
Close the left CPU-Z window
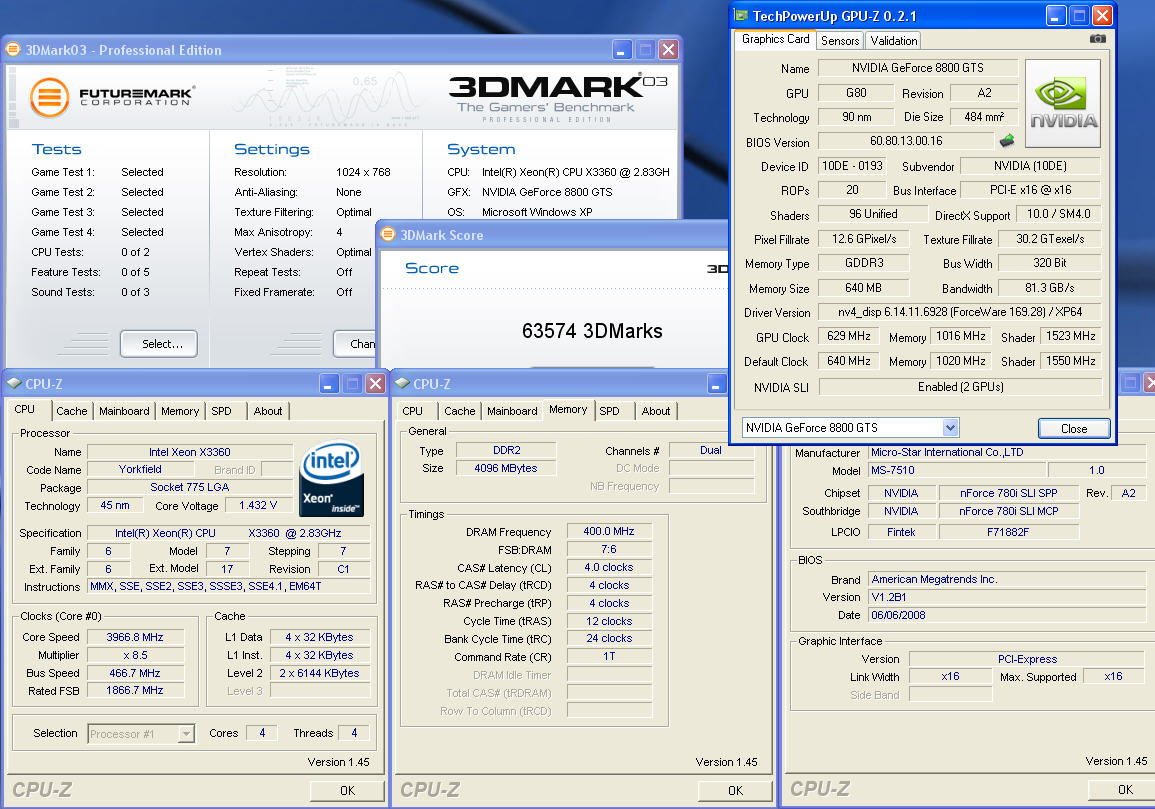click(x=375, y=383)
